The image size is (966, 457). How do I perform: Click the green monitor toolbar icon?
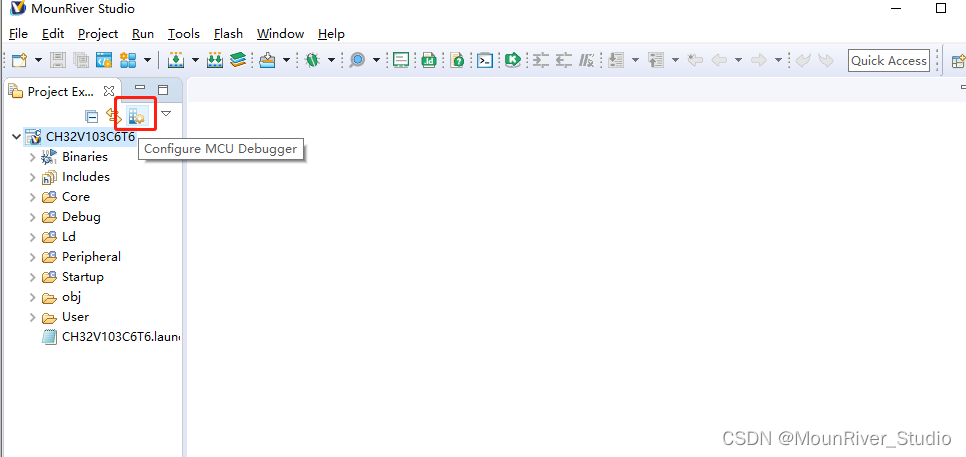pyautogui.click(x=402, y=60)
